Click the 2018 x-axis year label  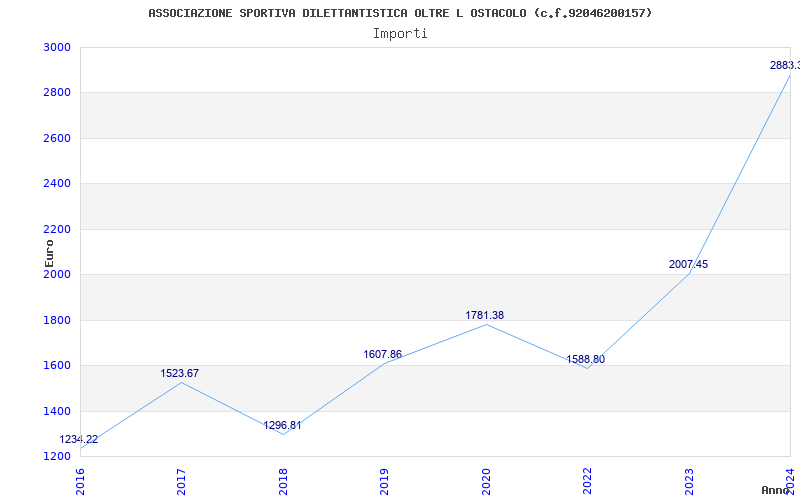pos(283,481)
